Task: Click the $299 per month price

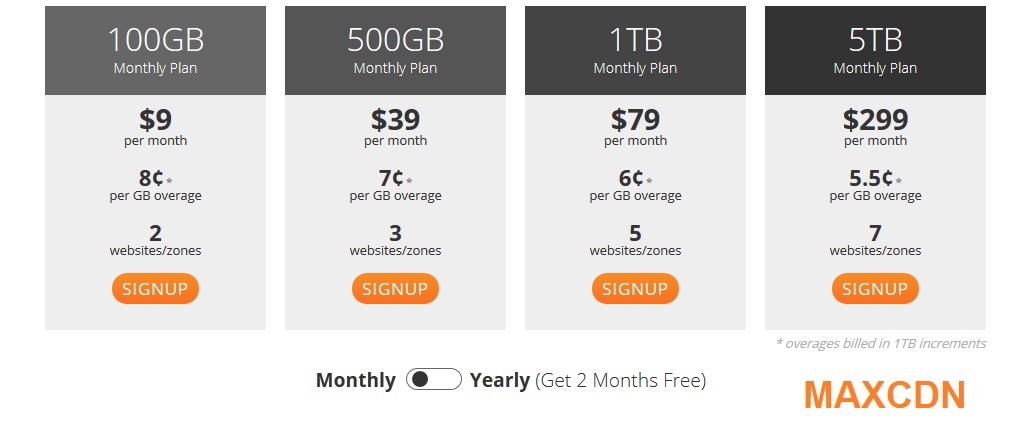Action: coord(875,127)
